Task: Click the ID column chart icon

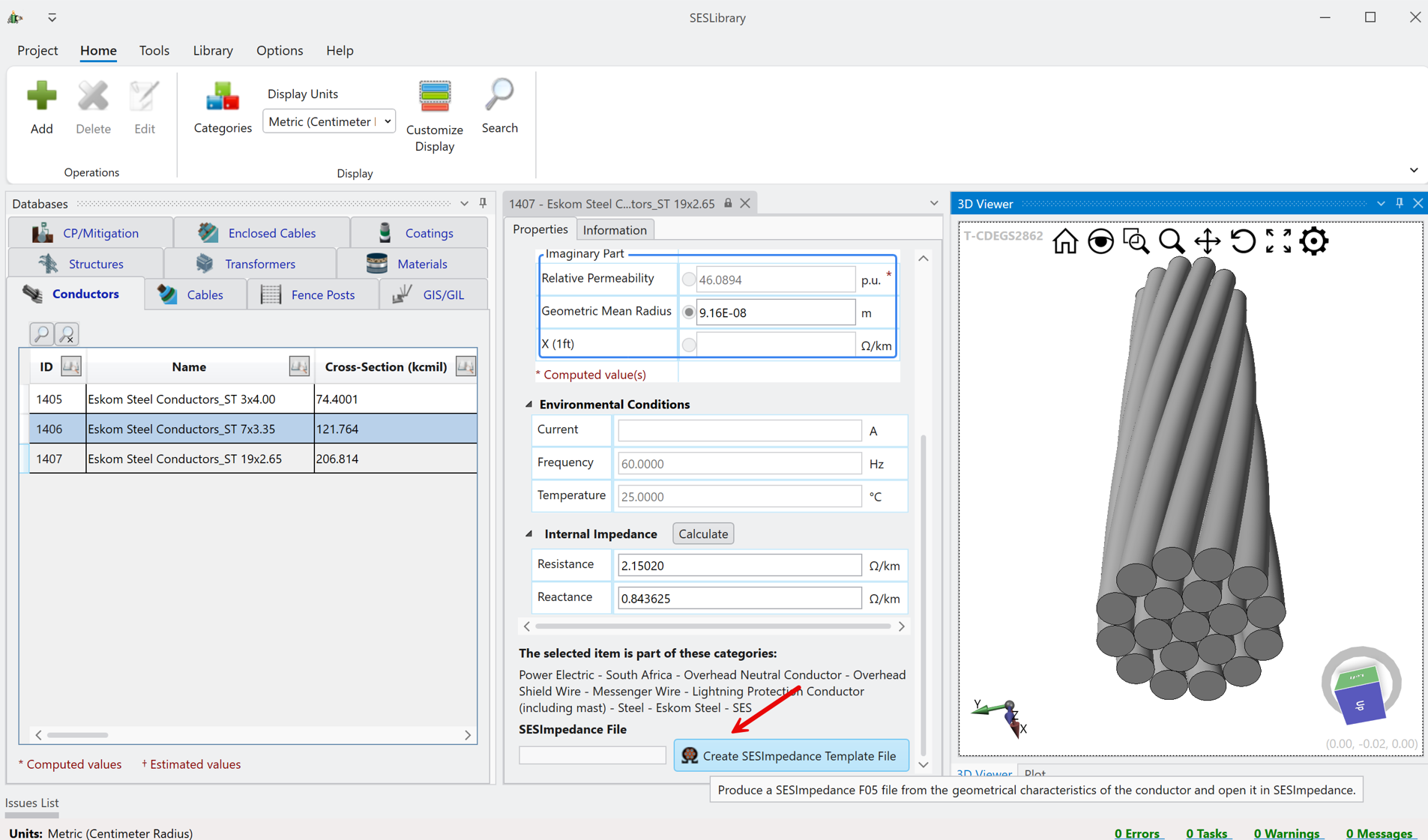Action: point(71,366)
